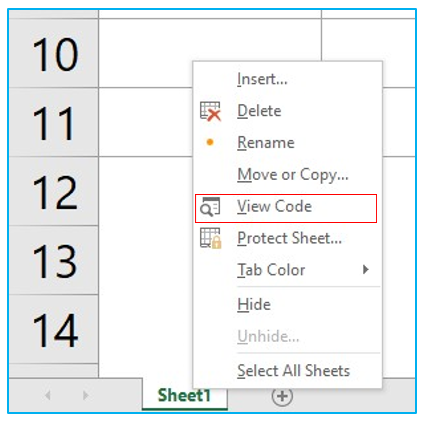This screenshot has height=422, width=426.
Task: Click the View Code magnifier icon
Action: coord(210,207)
